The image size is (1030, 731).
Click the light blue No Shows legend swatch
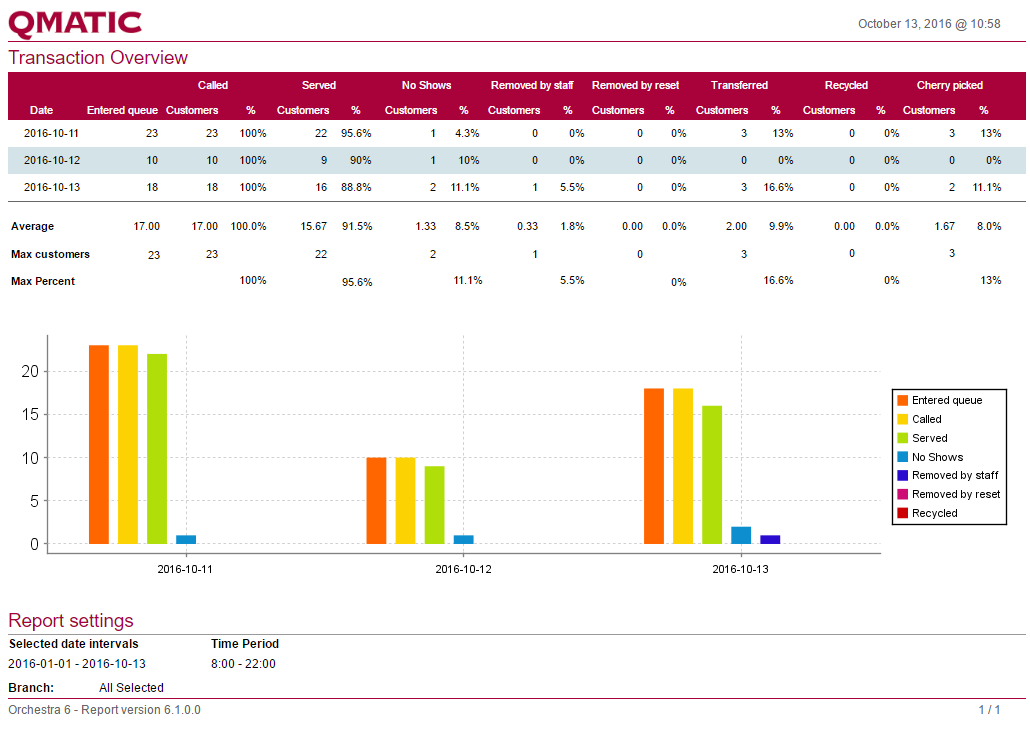pyautogui.click(x=902, y=457)
